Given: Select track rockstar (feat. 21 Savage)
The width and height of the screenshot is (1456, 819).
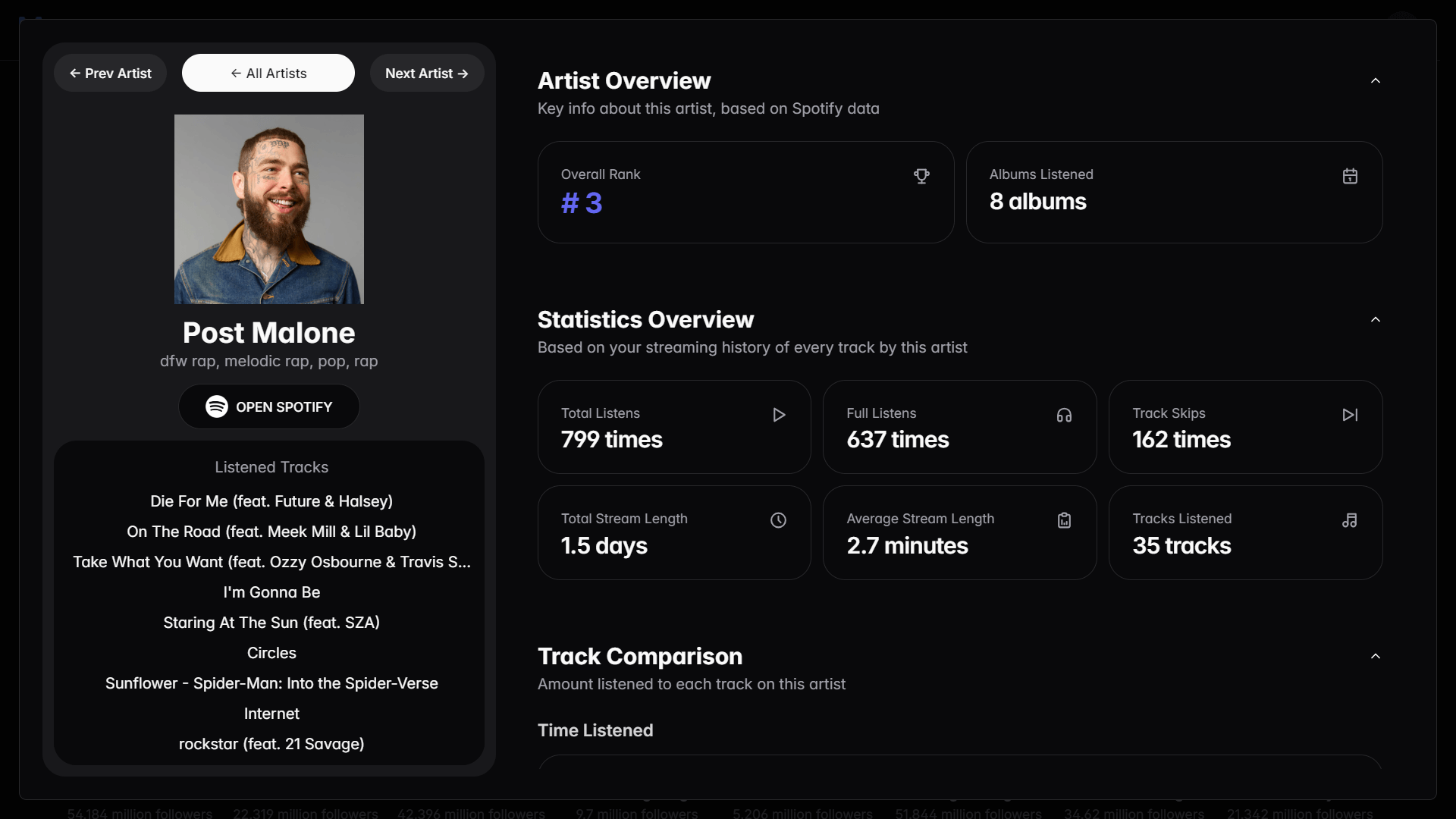Looking at the screenshot, I should point(271,744).
